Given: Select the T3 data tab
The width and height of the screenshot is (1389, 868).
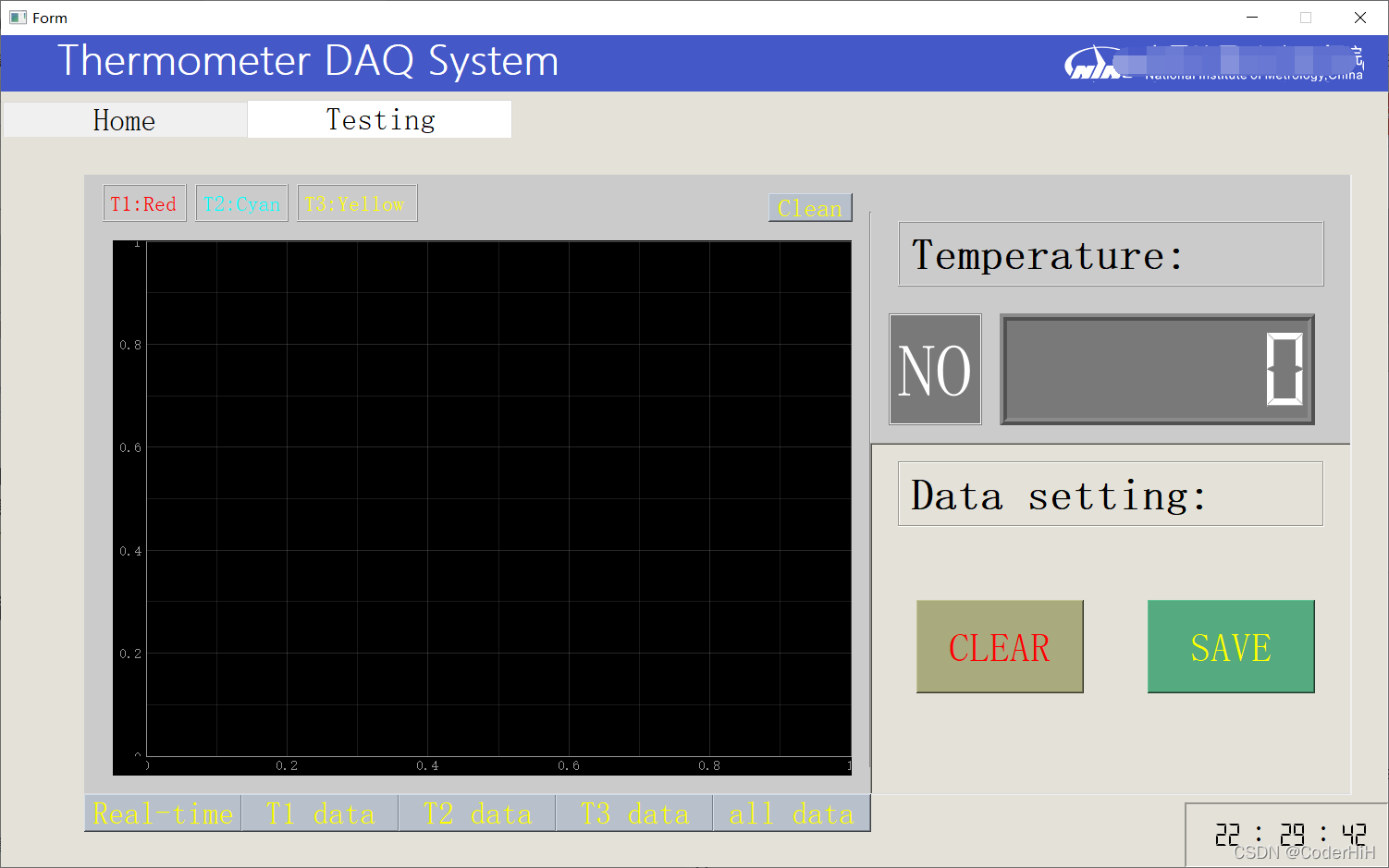Looking at the screenshot, I should click(x=634, y=813).
